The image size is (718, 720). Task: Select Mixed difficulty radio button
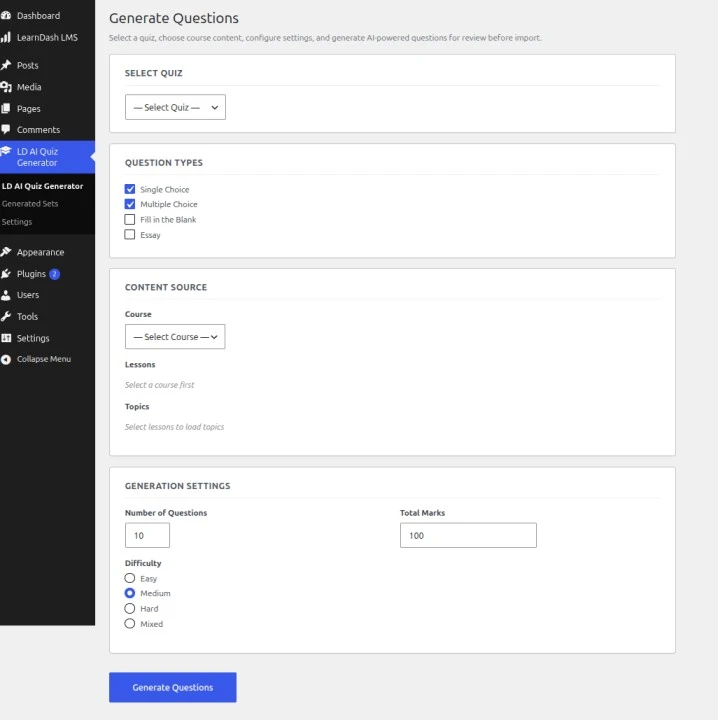coord(130,624)
